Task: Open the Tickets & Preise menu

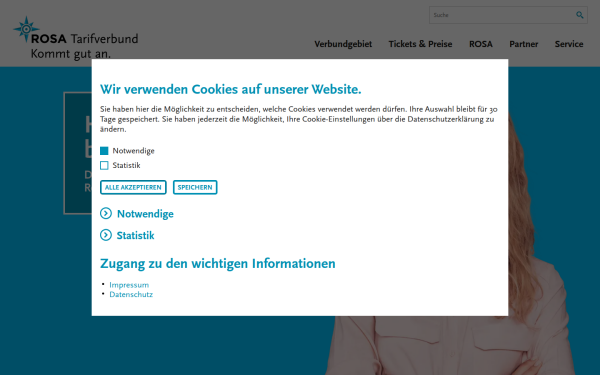Action: pos(420,44)
